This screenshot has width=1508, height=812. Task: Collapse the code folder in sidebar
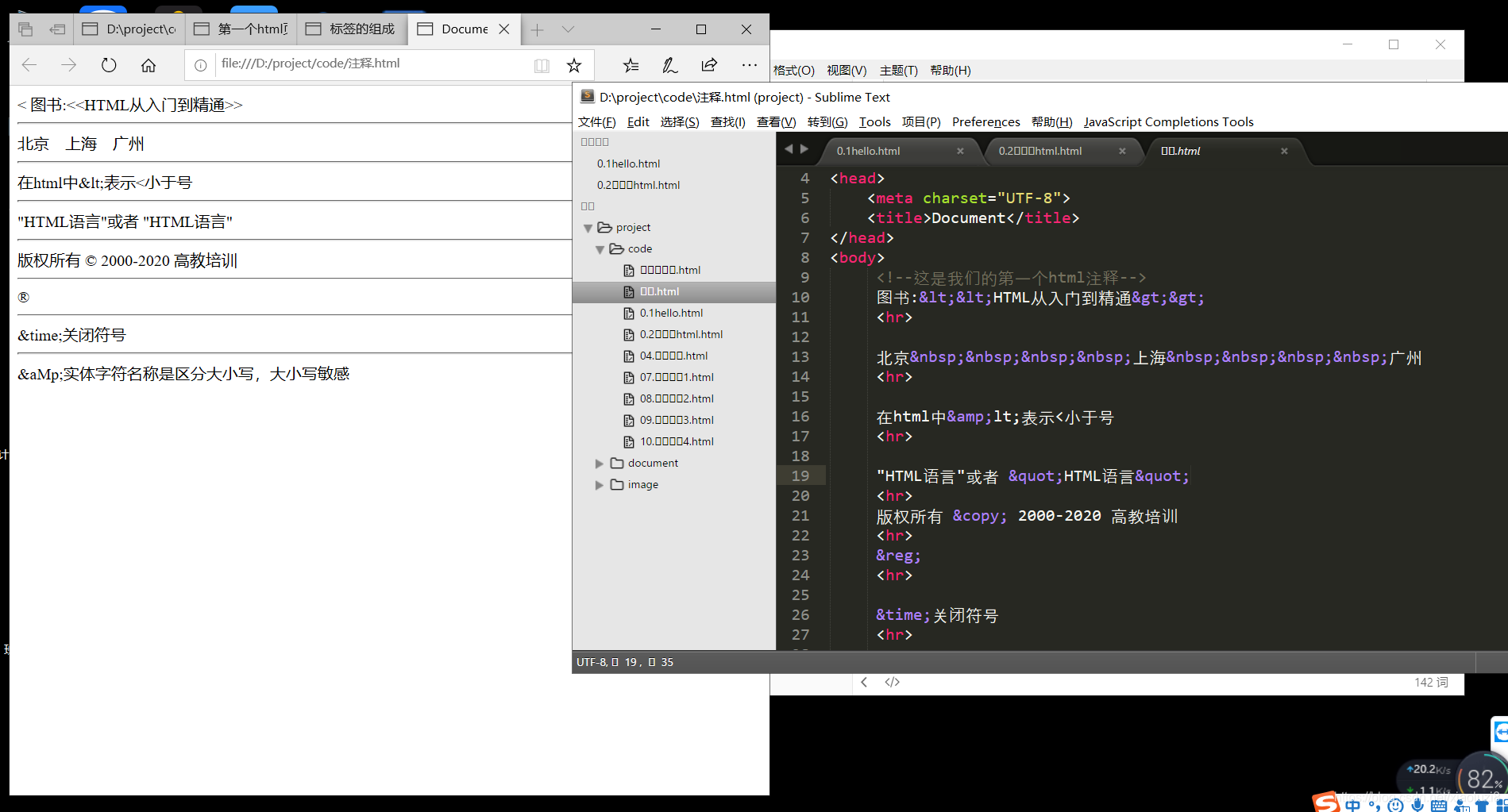[600, 249]
